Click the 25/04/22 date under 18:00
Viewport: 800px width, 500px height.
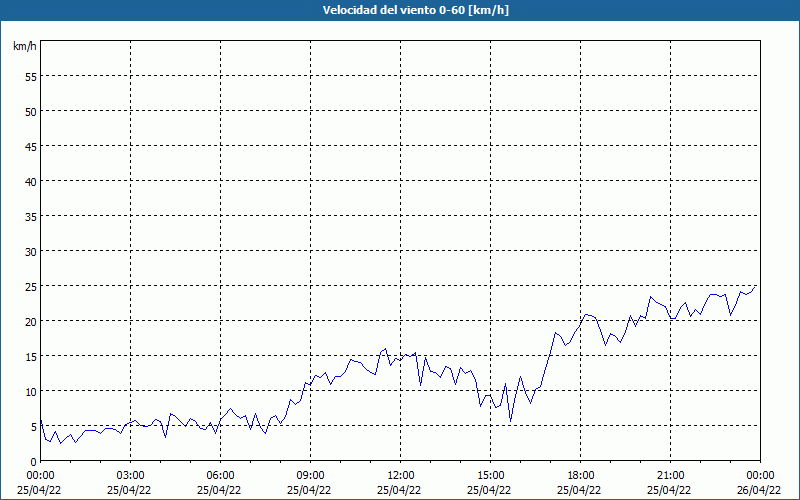point(579,490)
